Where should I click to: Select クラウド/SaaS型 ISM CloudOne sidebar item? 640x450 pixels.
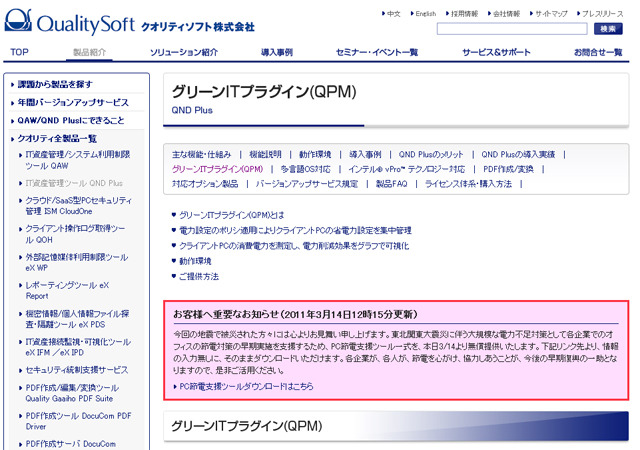point(77,206)
